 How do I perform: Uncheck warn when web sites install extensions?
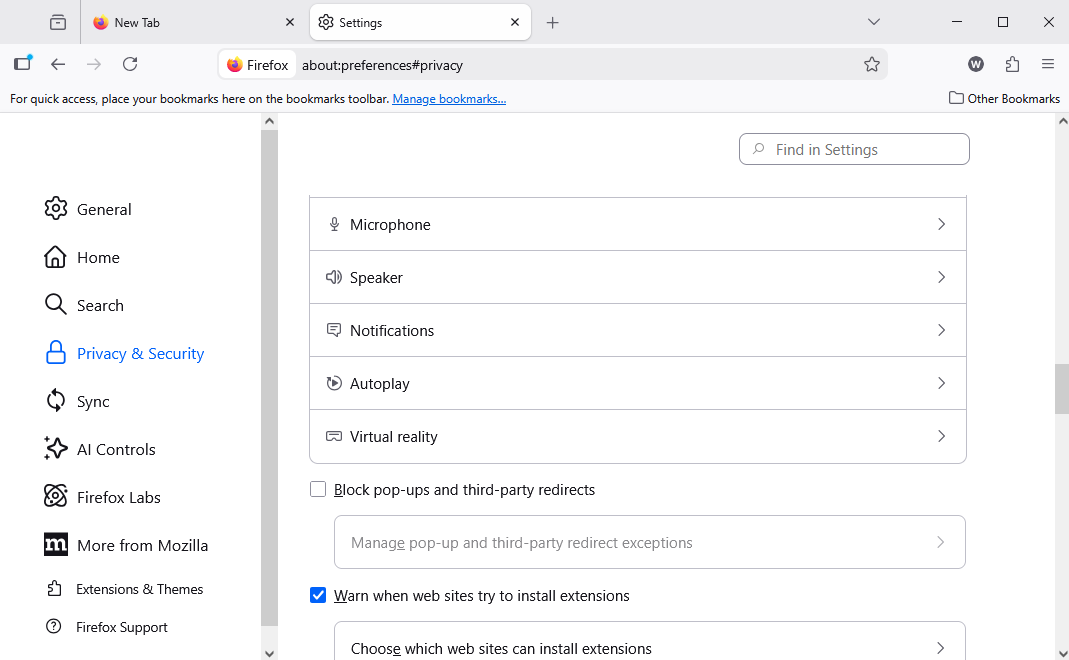[x=318, y=595]
